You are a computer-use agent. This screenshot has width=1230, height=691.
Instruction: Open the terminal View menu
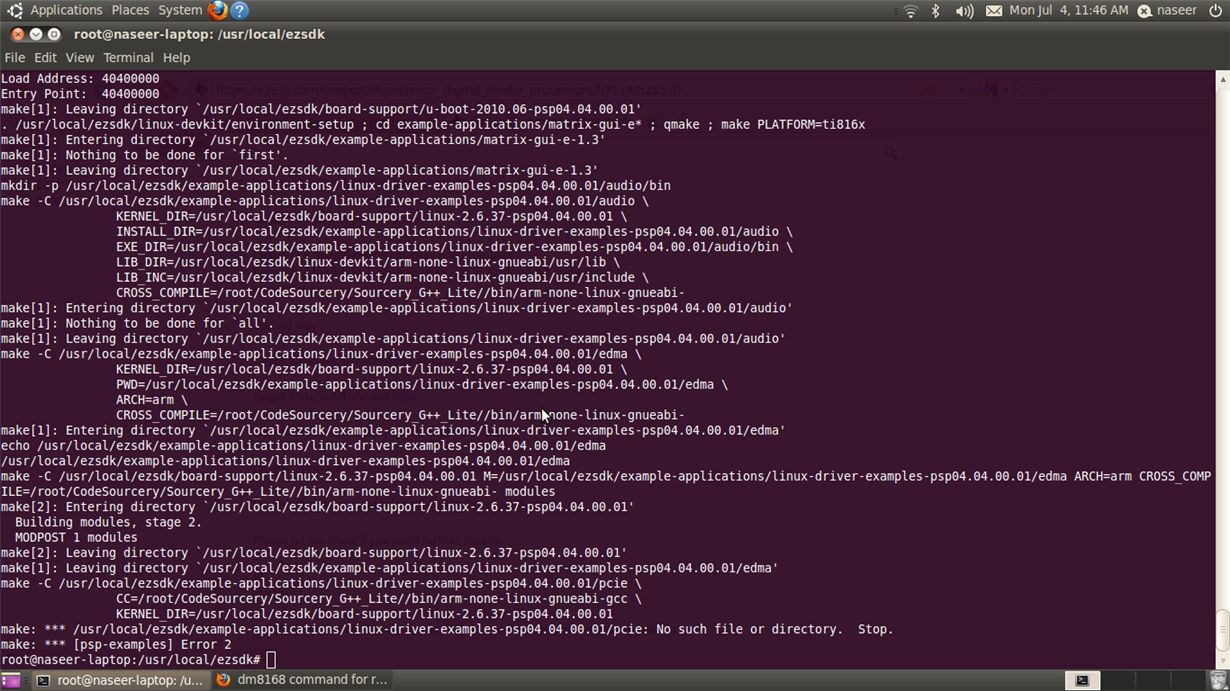pyautogui.click(x=80, y=58)
